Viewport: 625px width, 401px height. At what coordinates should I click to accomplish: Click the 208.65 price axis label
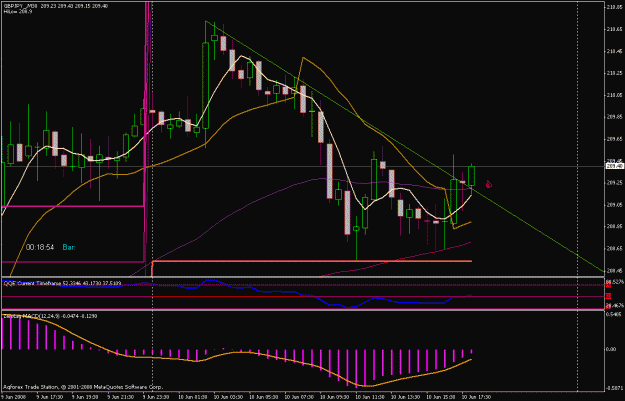coord(614,248)
